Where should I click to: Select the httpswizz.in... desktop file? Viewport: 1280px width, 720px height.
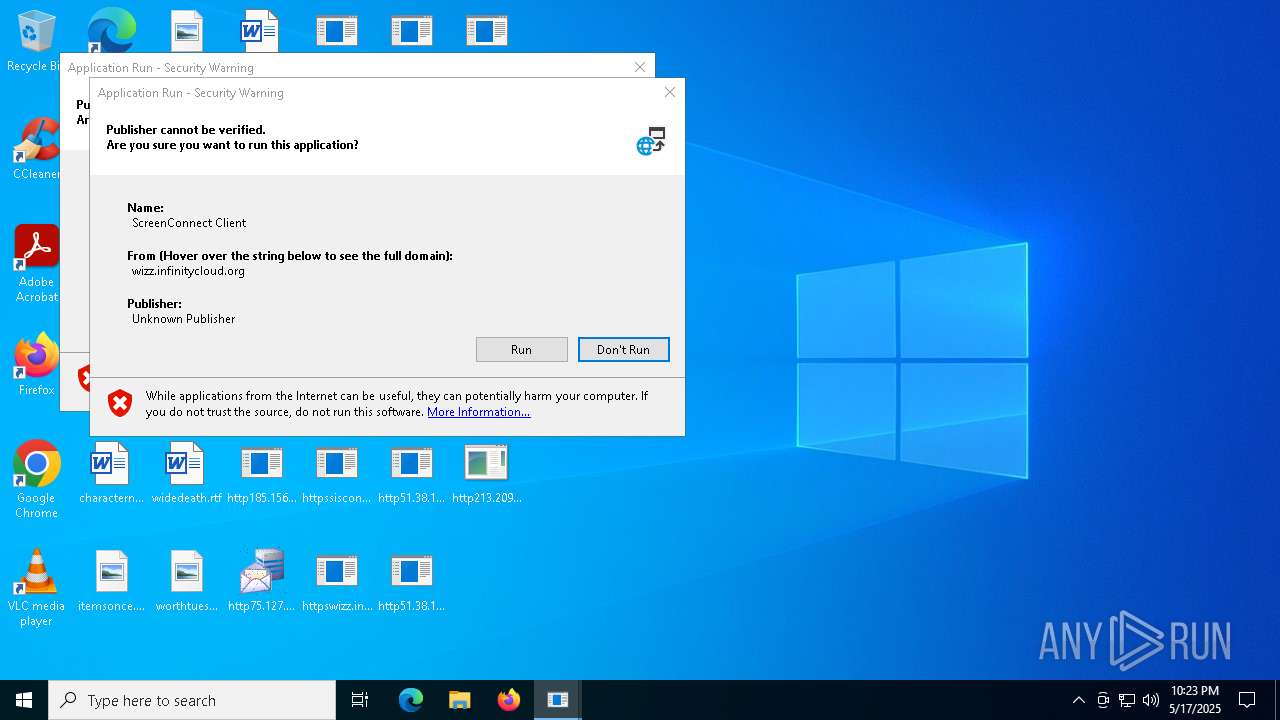coord(336,581)
